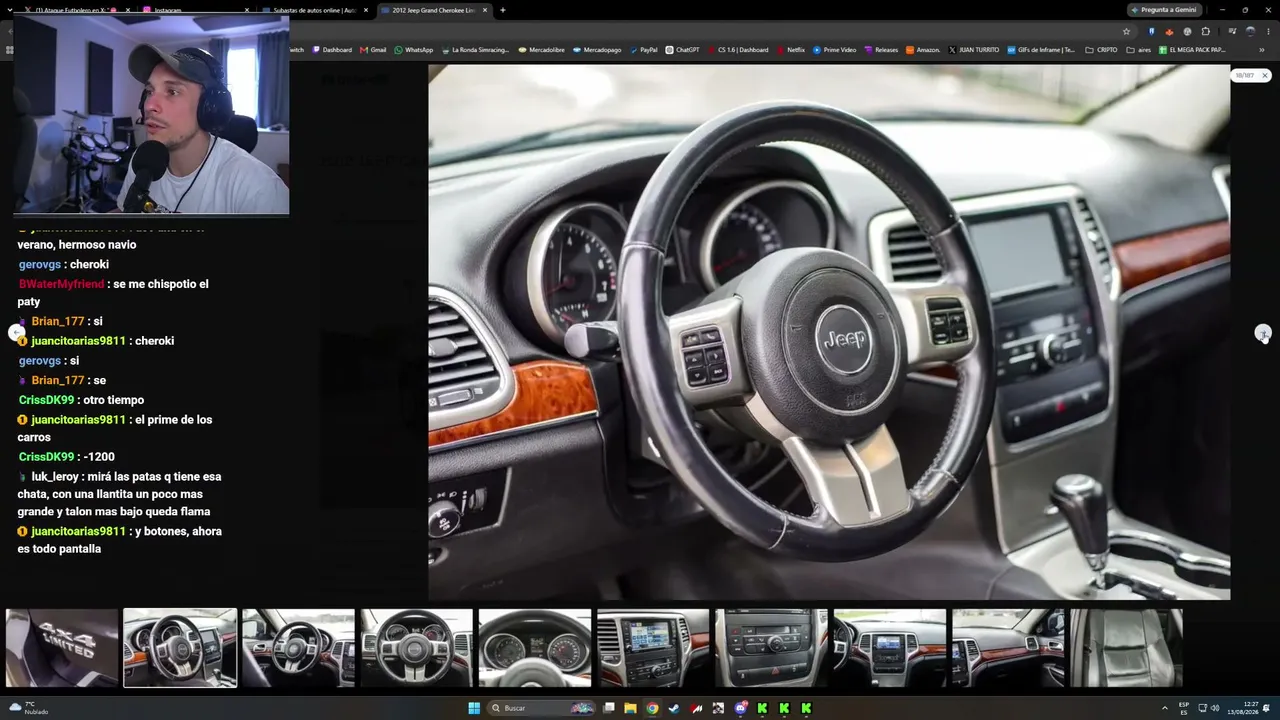Open the Mercadolibre bookmark

coord(542,50)
